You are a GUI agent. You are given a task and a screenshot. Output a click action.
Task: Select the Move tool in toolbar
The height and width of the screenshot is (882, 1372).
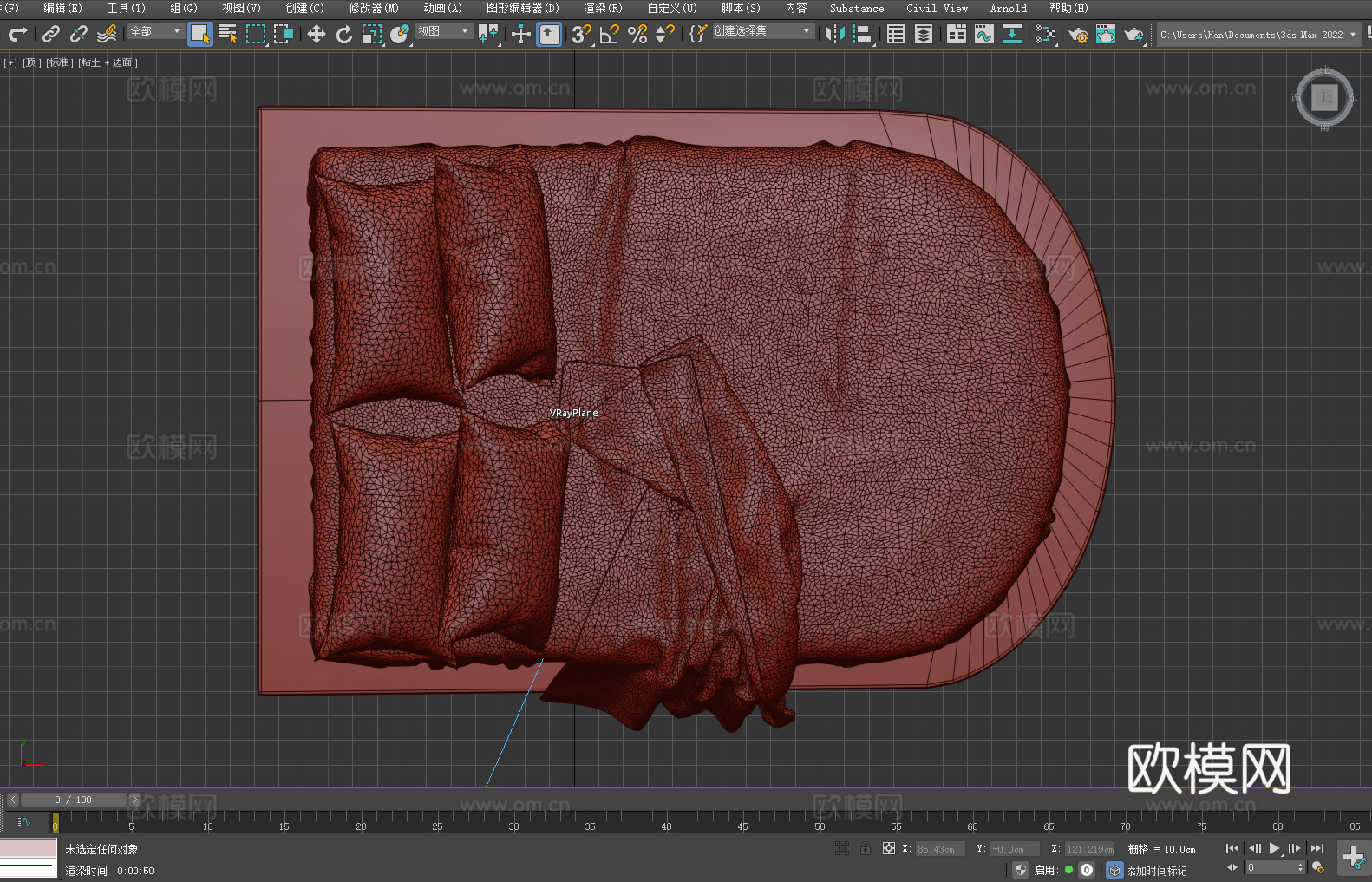(317, 35)
